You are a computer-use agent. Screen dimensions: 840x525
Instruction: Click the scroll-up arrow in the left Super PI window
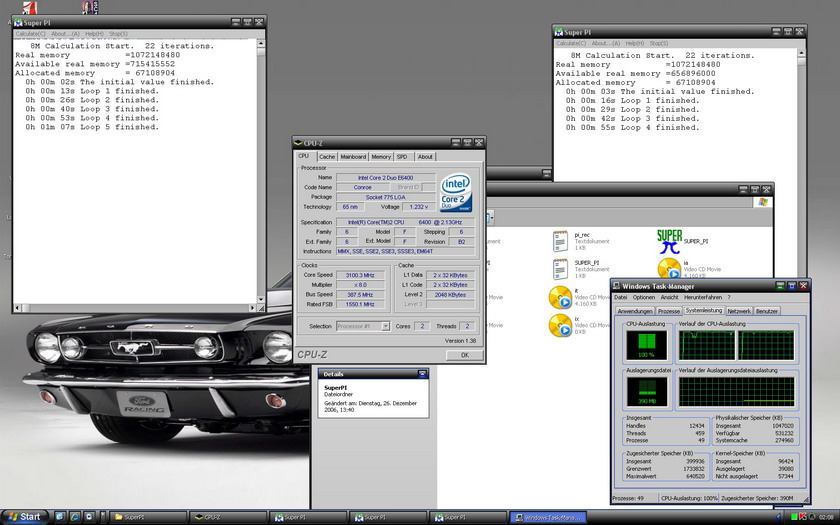click(261, 44)
